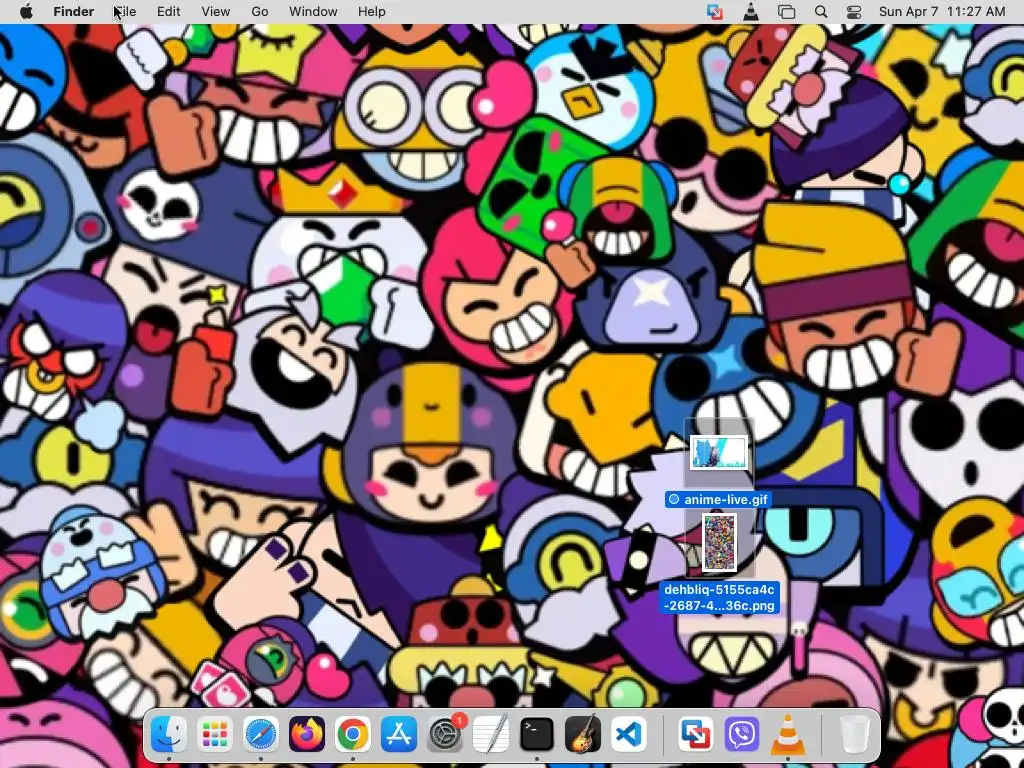
Task: Open the App Store Dock icon
Action: (x=398, y=733)
